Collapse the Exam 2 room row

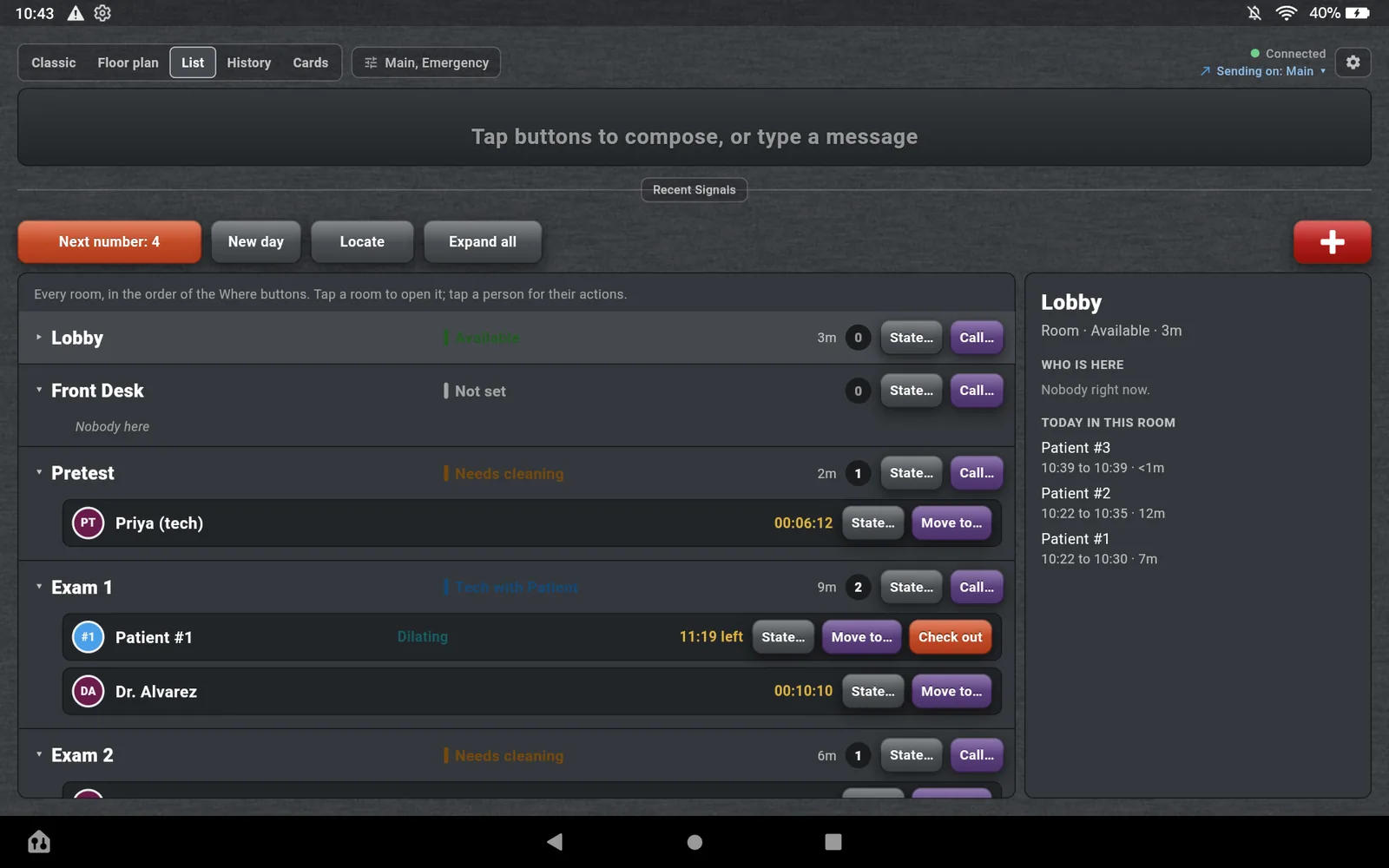(x=517, y=755)
